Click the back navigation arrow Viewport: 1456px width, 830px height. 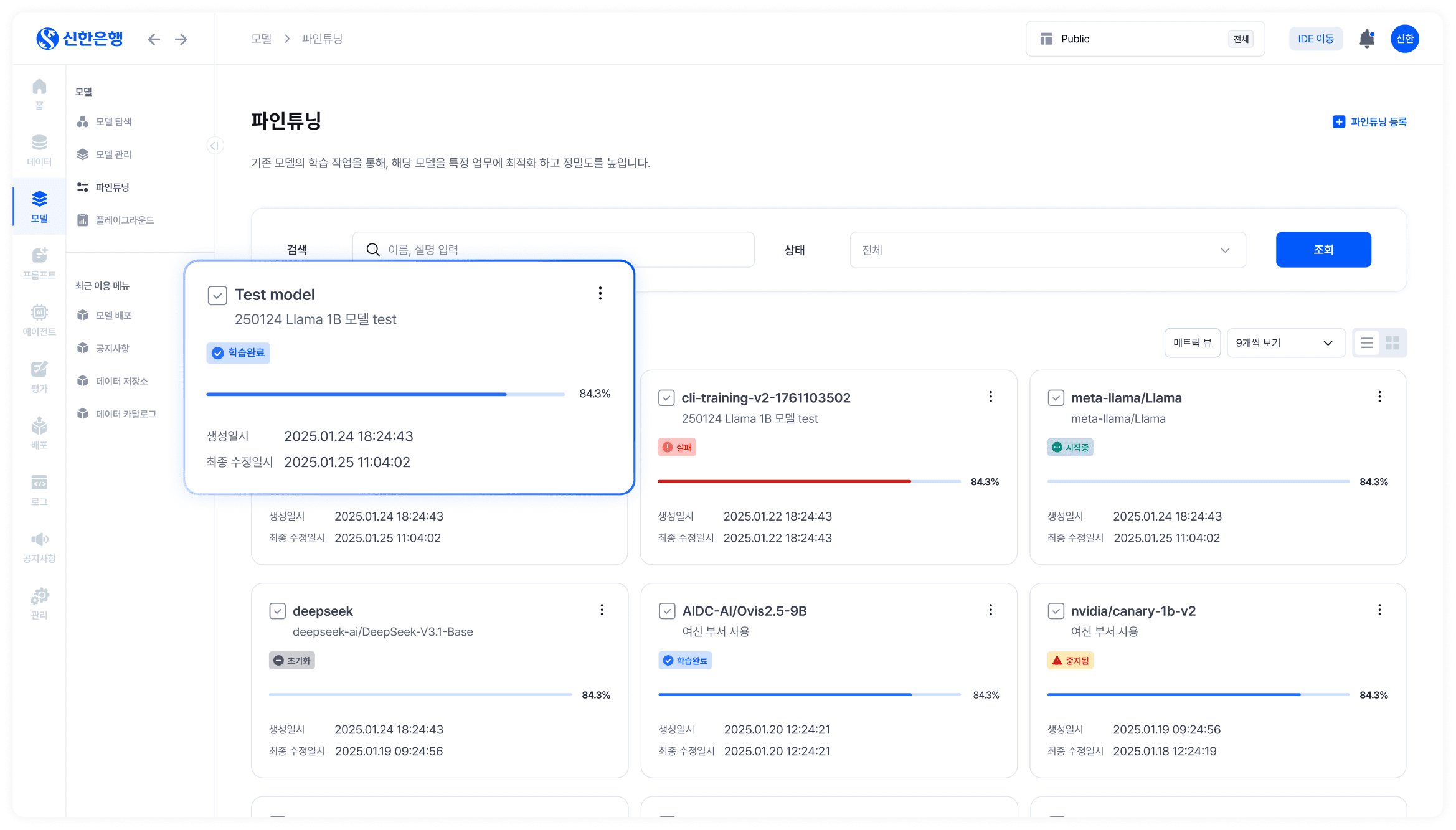tap(154, 39)
